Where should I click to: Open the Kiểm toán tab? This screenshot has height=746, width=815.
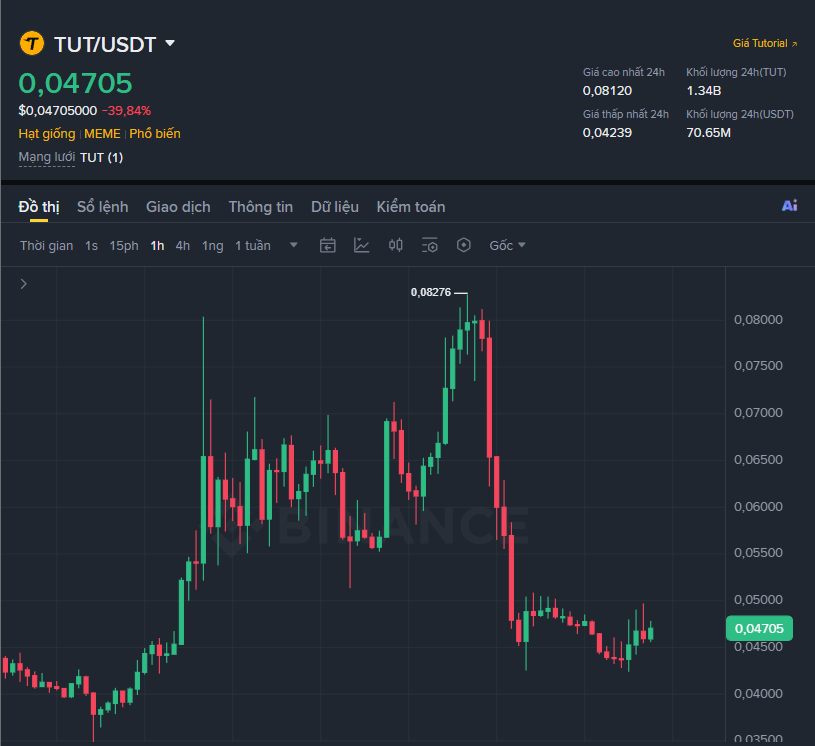(411, 207)
